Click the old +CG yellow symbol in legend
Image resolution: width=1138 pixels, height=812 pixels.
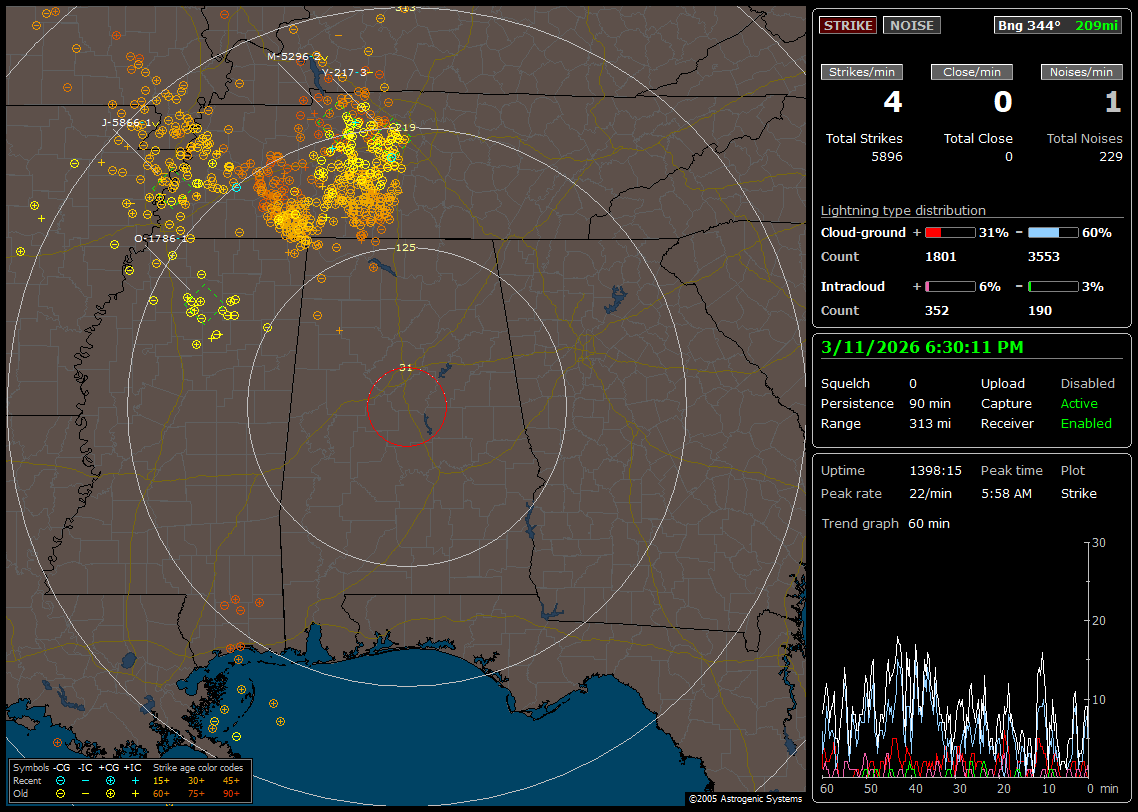(110, 793)
